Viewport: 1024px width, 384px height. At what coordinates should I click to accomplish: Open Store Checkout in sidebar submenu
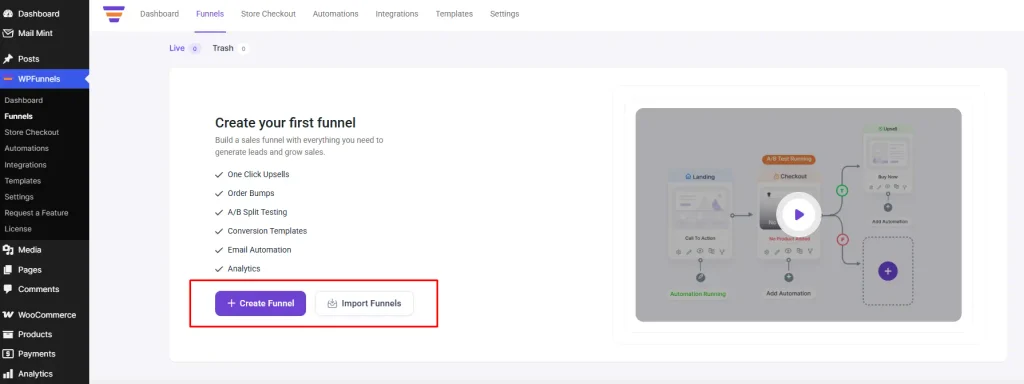point(31,133)
